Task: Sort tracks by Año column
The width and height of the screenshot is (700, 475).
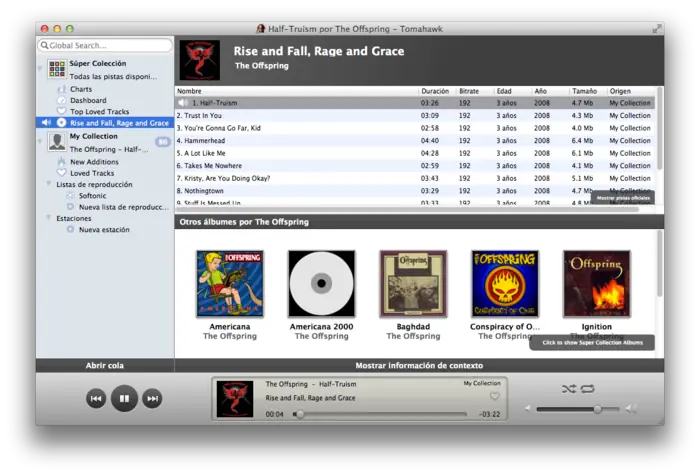Action: pos(550,91)
